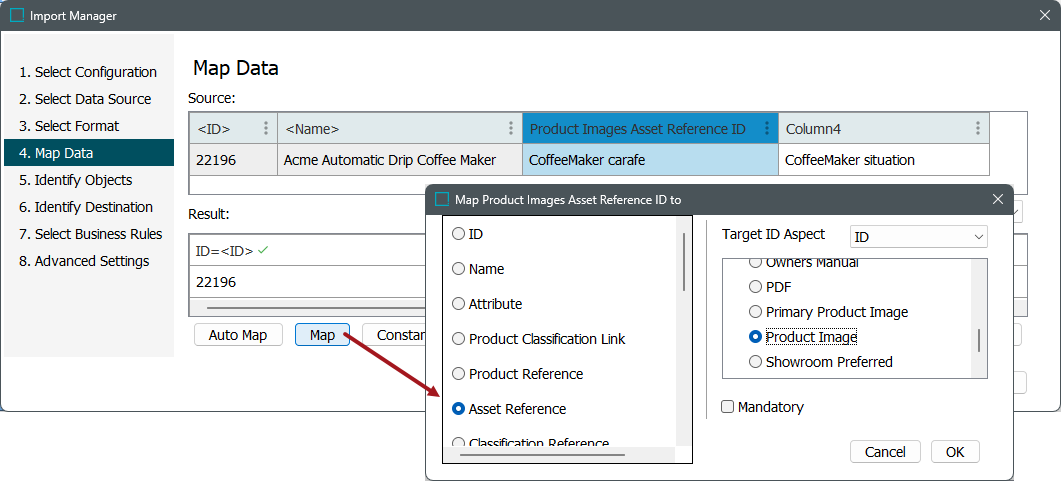Image resolution: width=1061 pixels, height=481 pixels.
Task: Click the Import Manager window icon
Action: click(x=17, y=15)
